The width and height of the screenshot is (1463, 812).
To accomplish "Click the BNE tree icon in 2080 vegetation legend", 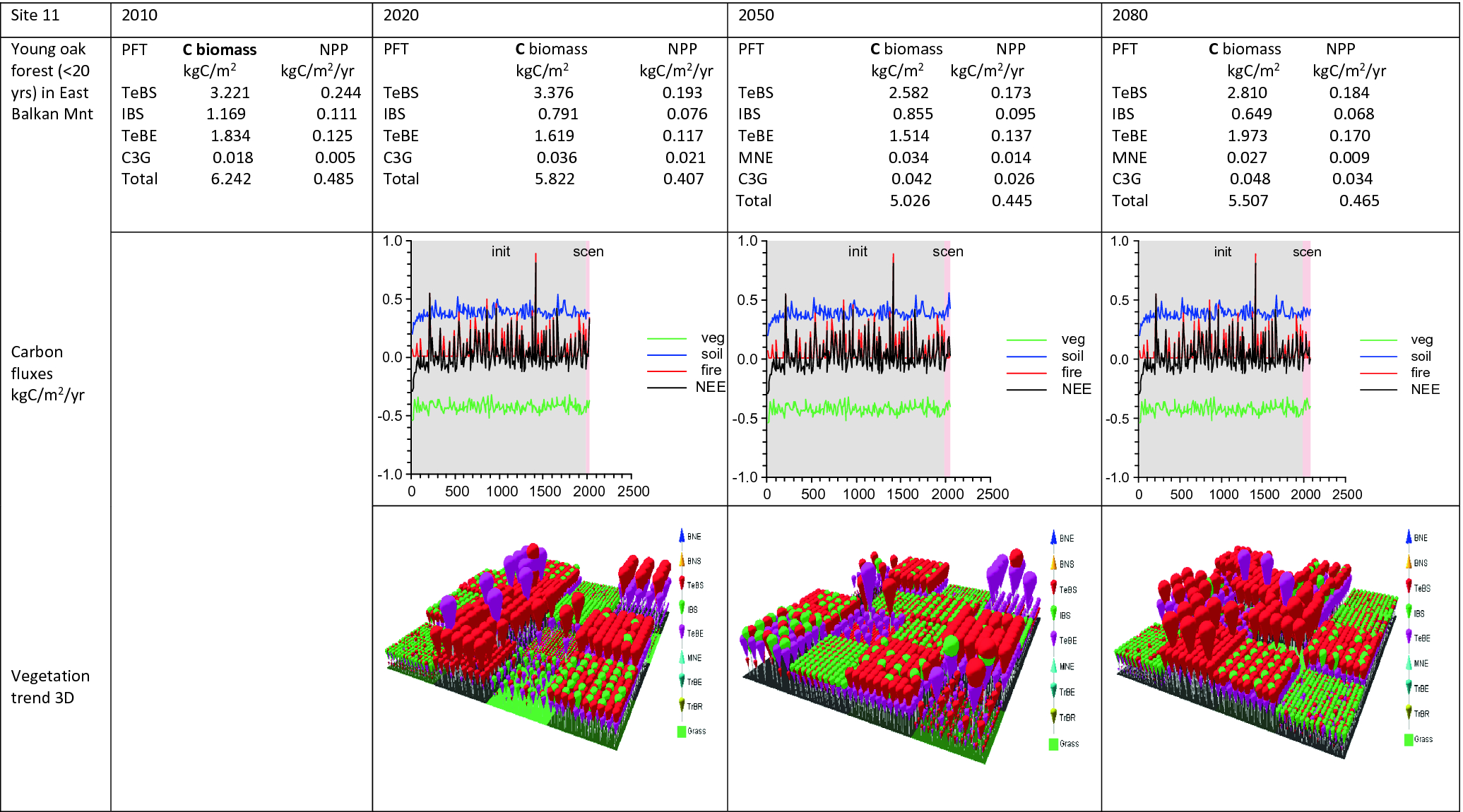I will 1409,537.
